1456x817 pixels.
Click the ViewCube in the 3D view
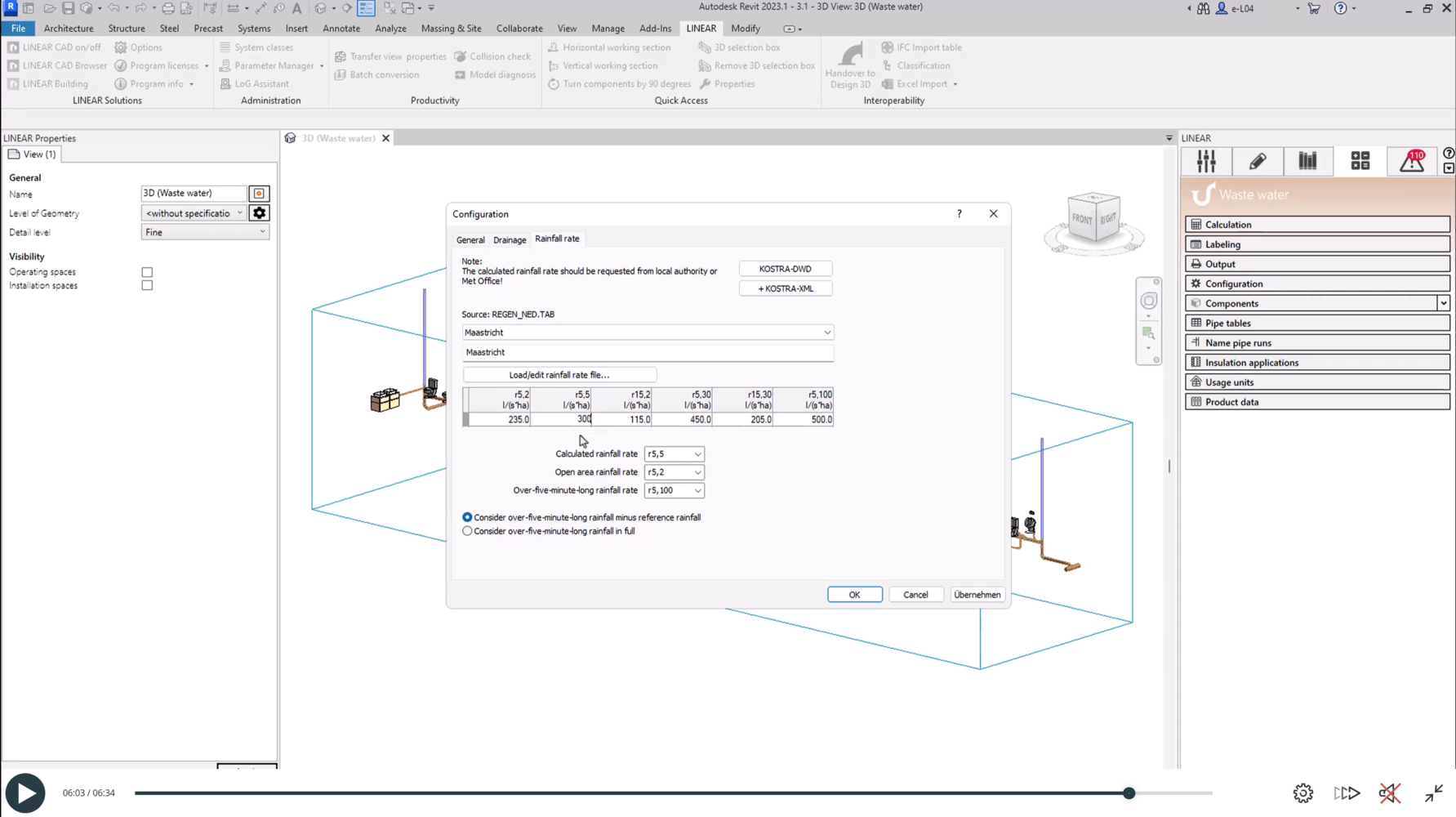point(1093,218)
